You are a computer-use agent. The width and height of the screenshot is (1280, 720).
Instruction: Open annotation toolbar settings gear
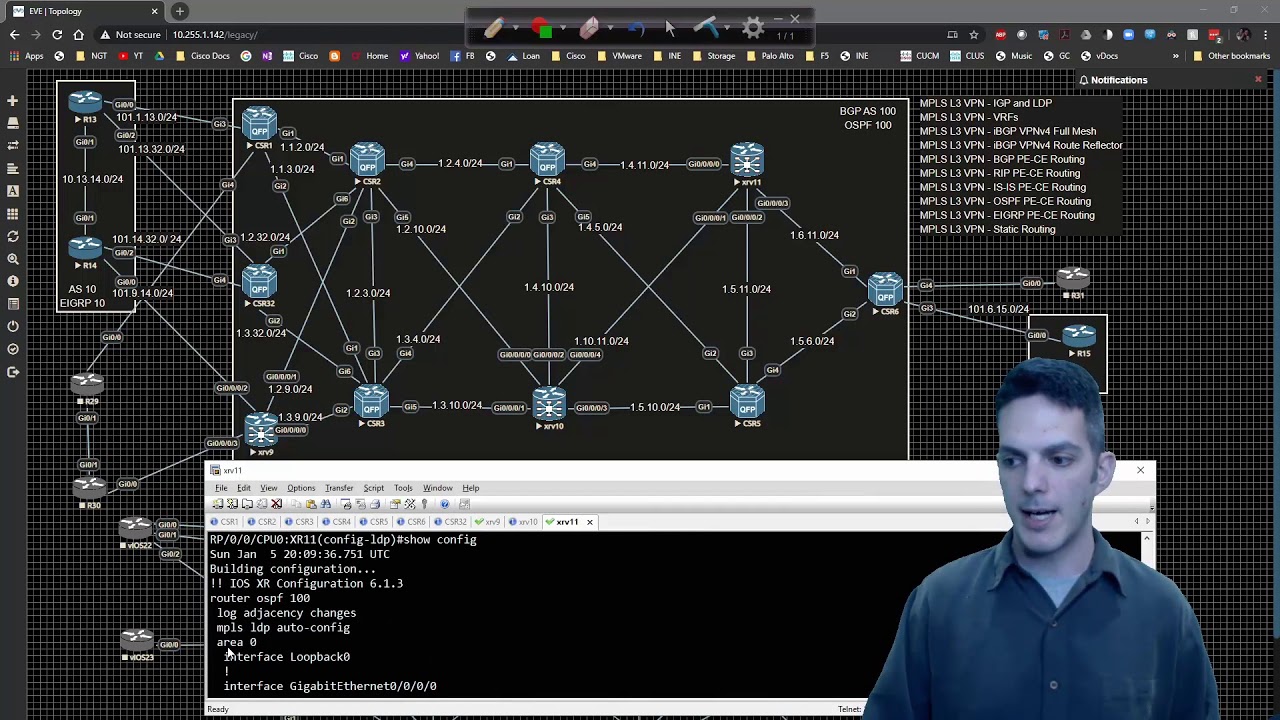click(x=753, y=28)
